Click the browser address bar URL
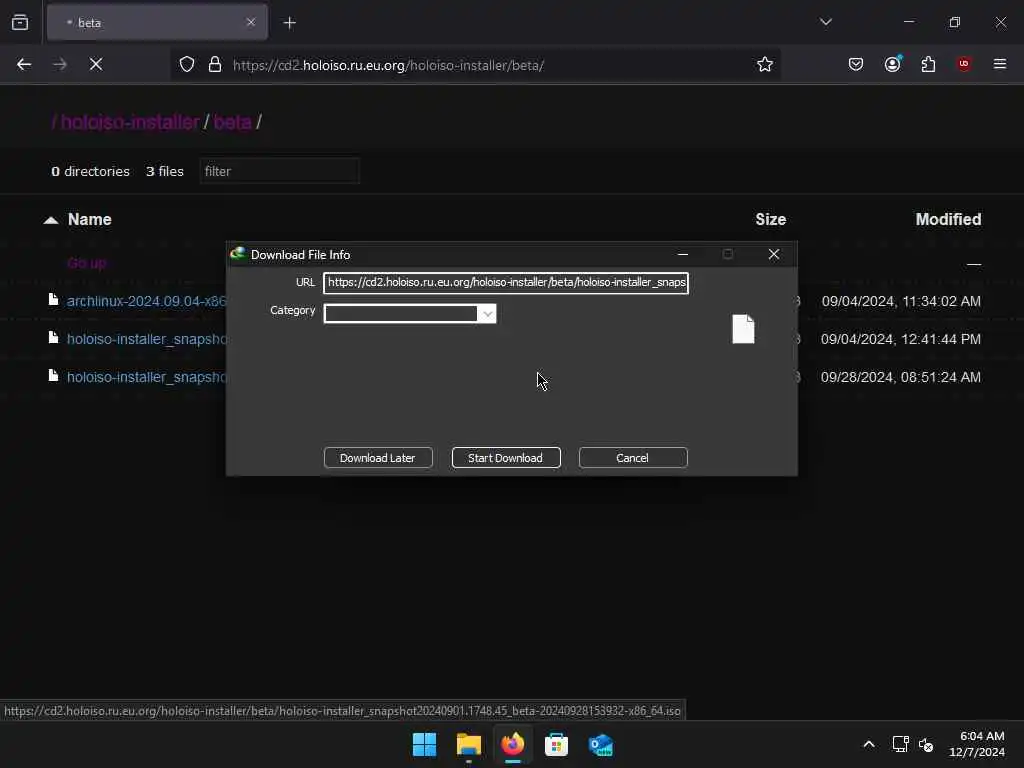 [x=389, y=65]
